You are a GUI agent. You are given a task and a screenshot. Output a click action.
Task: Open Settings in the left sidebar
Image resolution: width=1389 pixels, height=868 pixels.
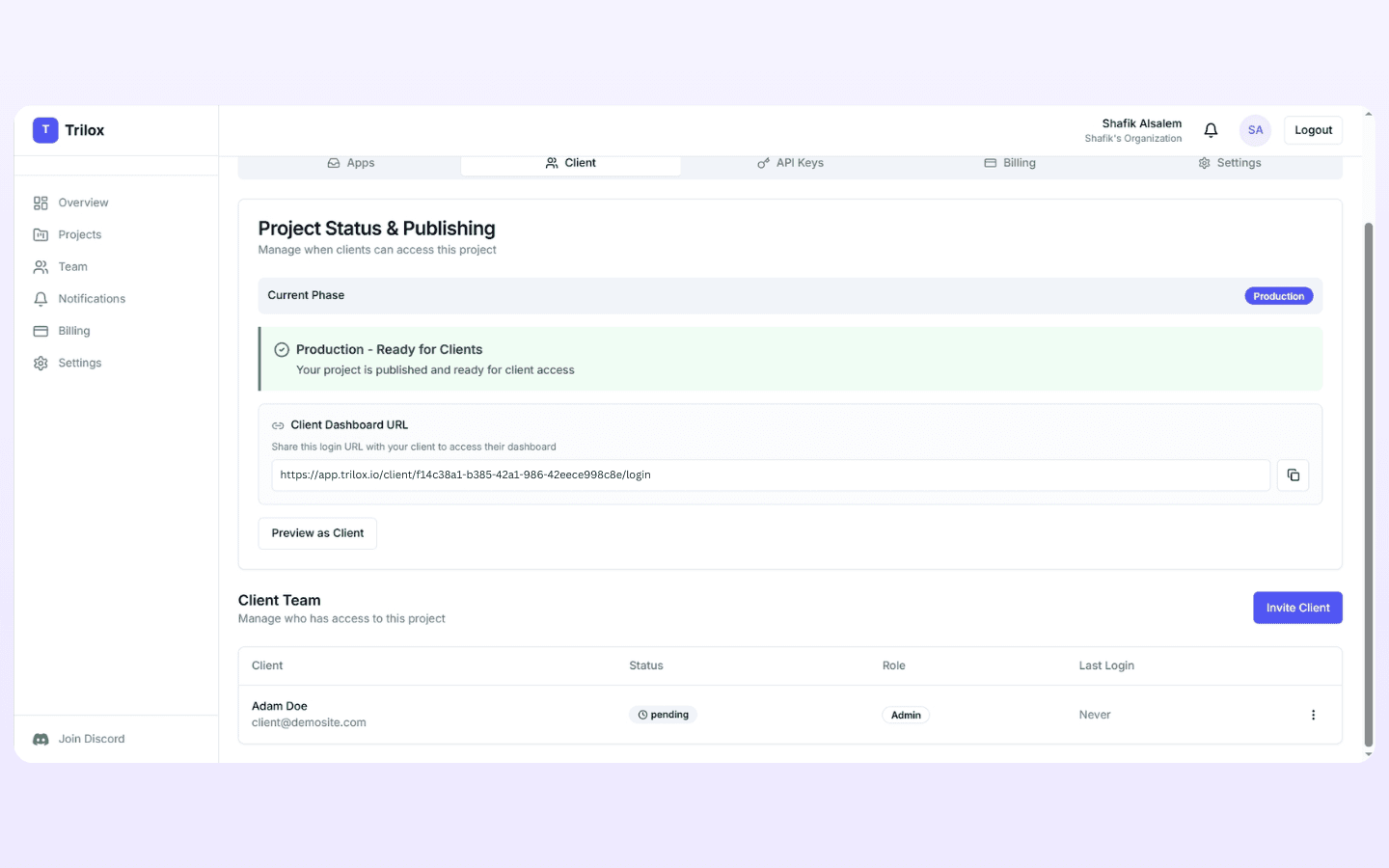79,364
